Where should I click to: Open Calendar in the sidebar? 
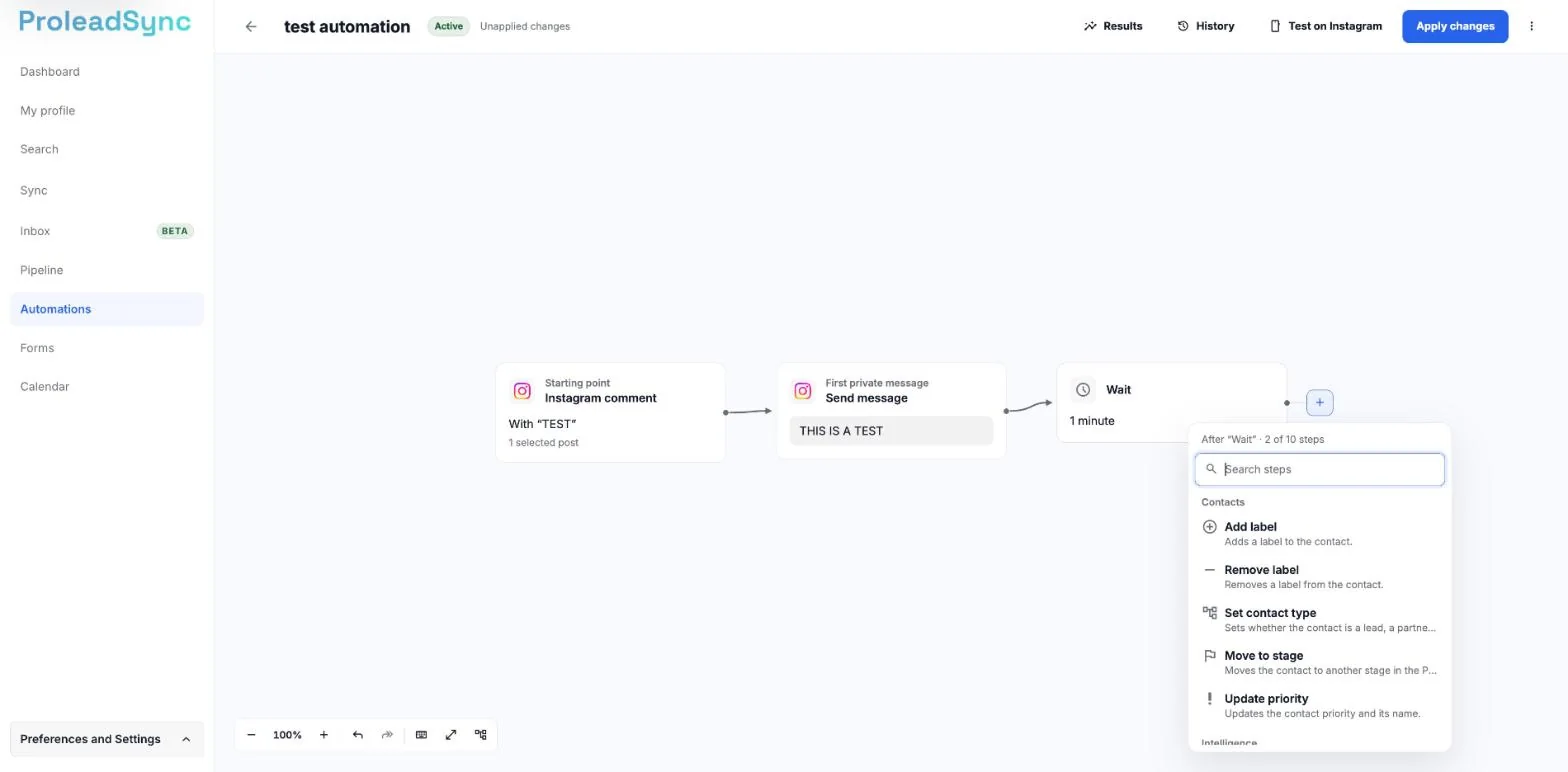(x=44, y=387)
